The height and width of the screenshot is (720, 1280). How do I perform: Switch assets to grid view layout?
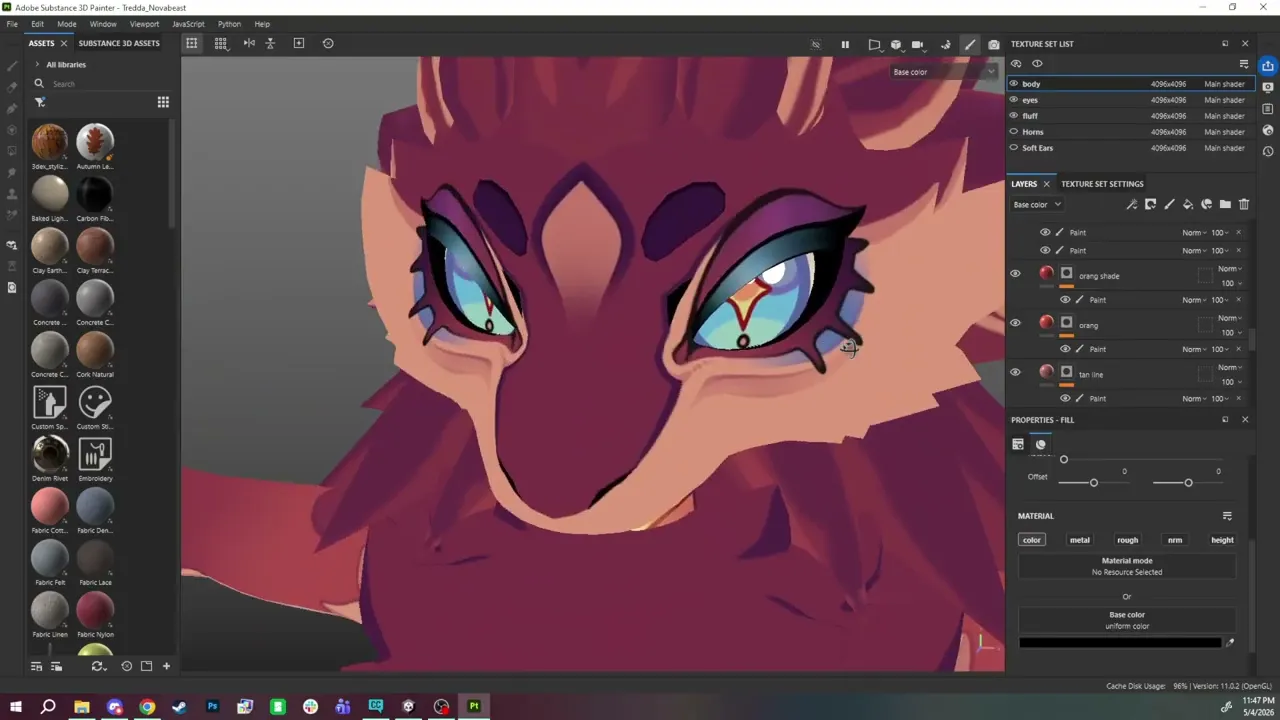click(163, 102)
